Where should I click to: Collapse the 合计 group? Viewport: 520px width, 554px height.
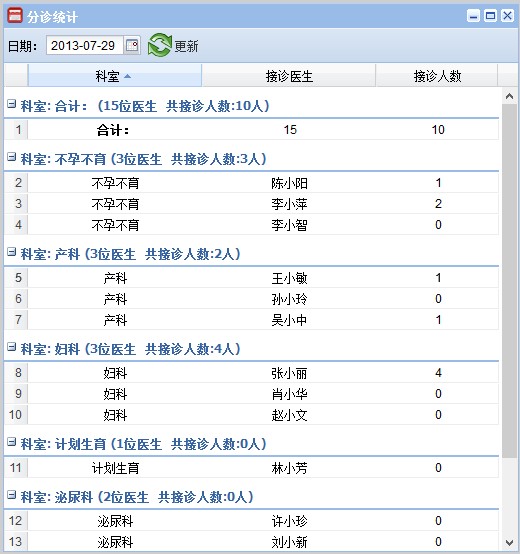coord(12,104)
